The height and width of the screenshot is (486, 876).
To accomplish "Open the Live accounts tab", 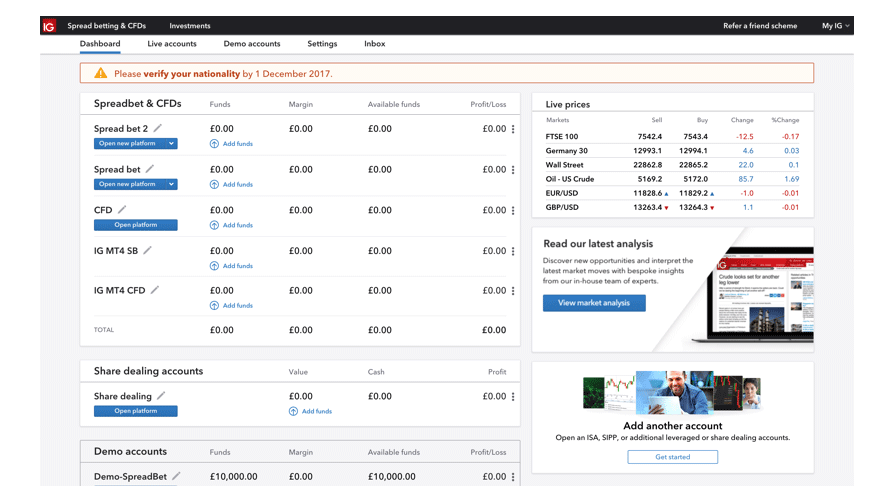I will 172,44.
